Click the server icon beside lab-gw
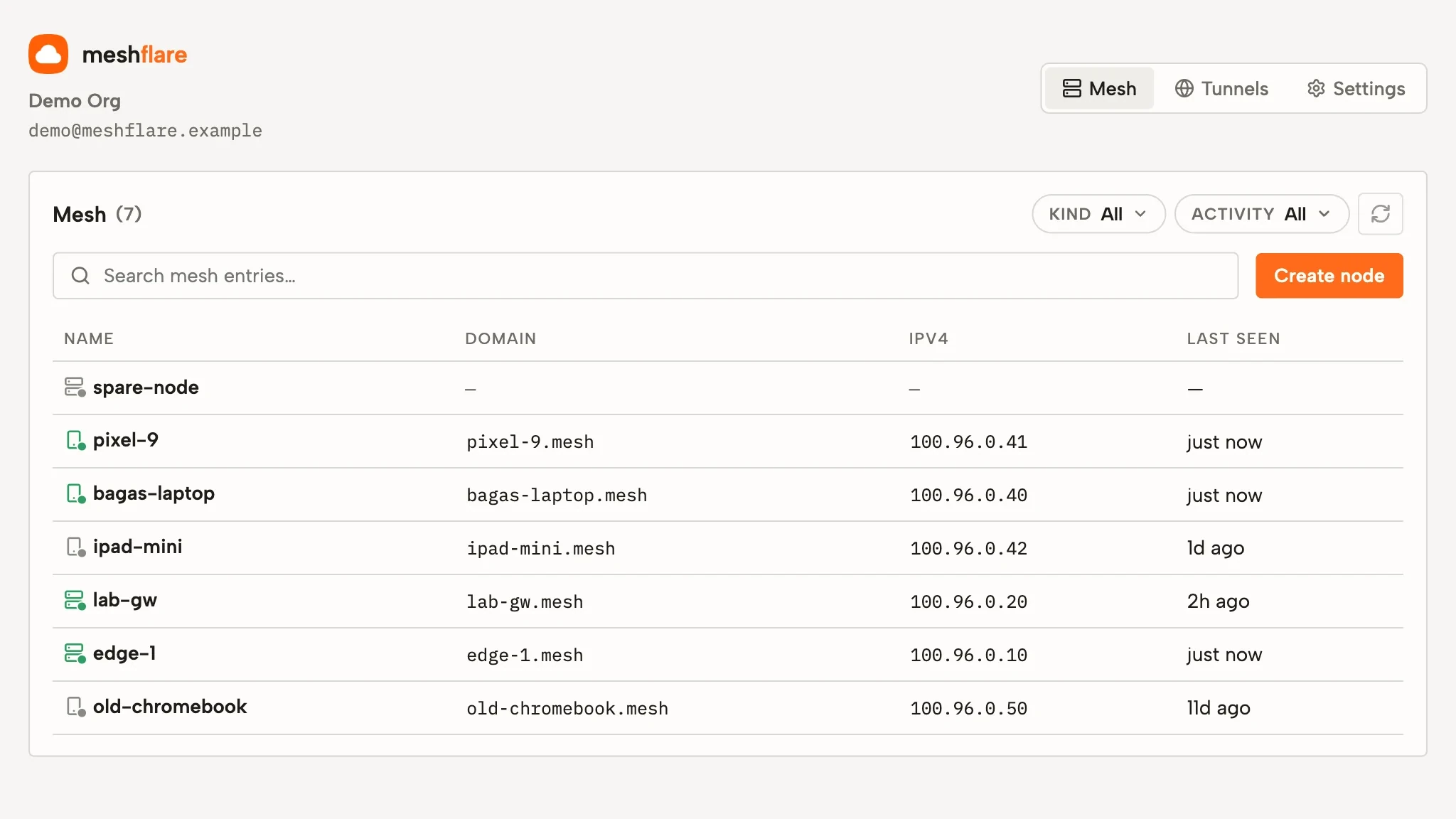The height and width of the screenshot is (819, 1456). pyautogui.click(x=75, y=601)
